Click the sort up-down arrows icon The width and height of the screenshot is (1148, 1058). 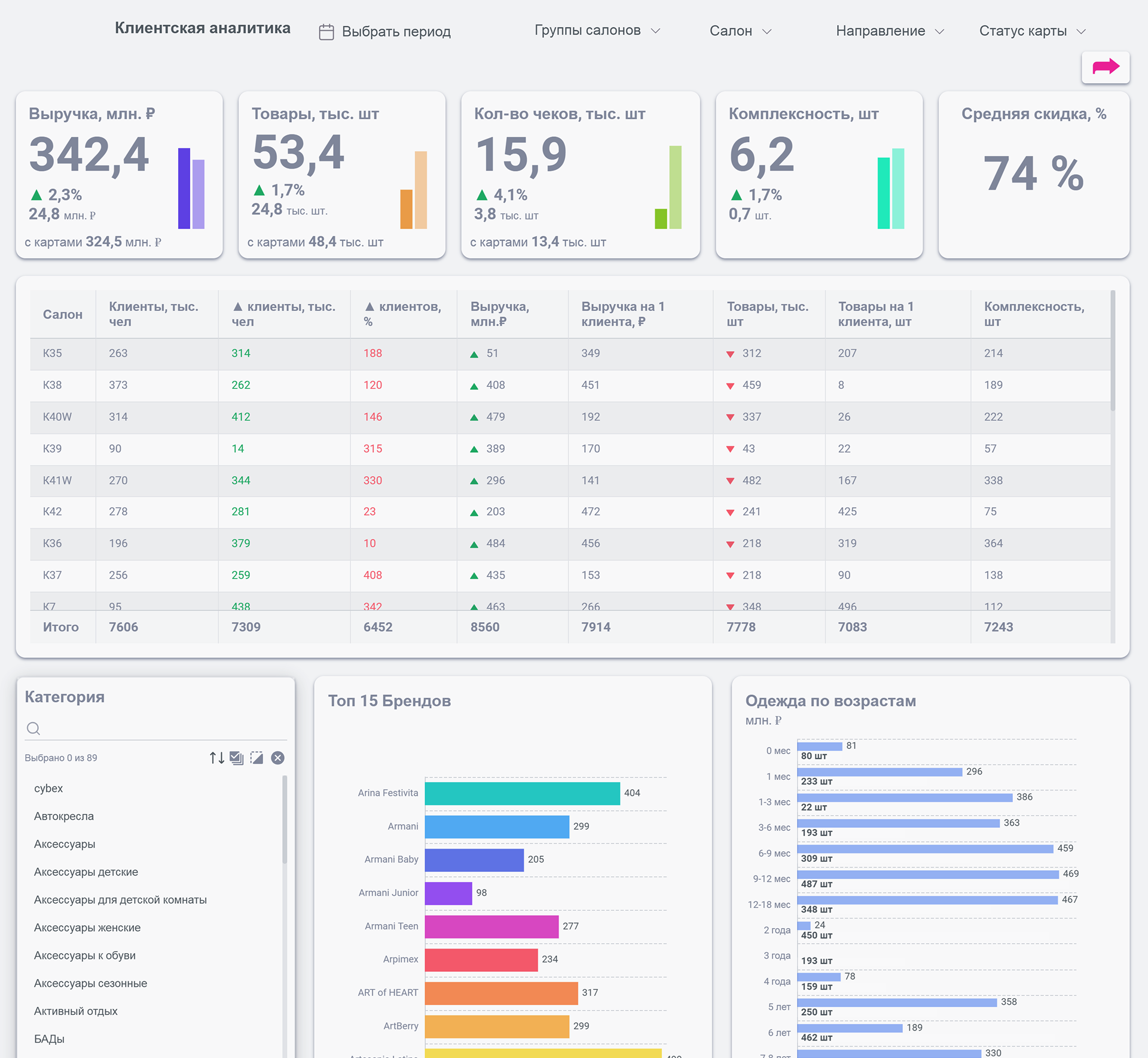217,758
